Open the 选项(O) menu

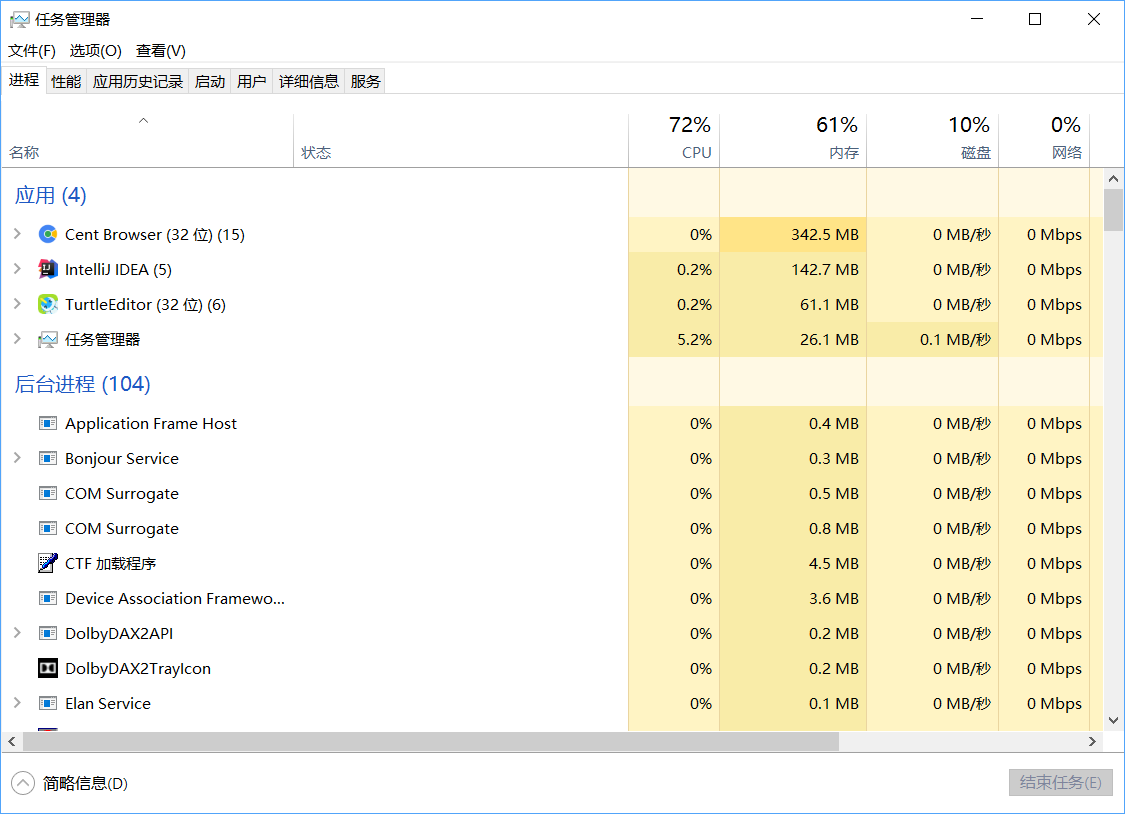tap(95, 51)
